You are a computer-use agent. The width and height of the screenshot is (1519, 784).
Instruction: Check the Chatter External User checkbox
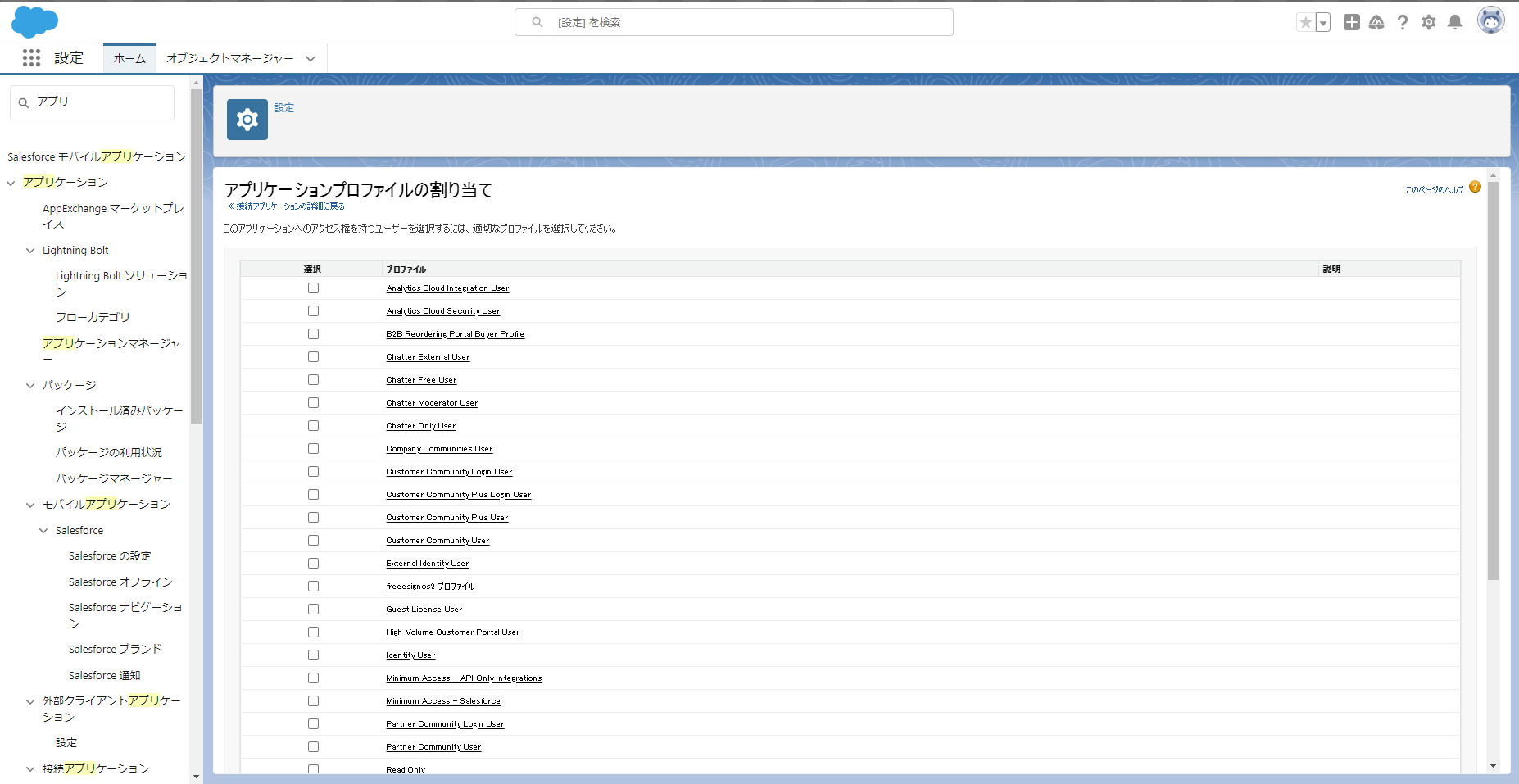click(x=313, y=357)
